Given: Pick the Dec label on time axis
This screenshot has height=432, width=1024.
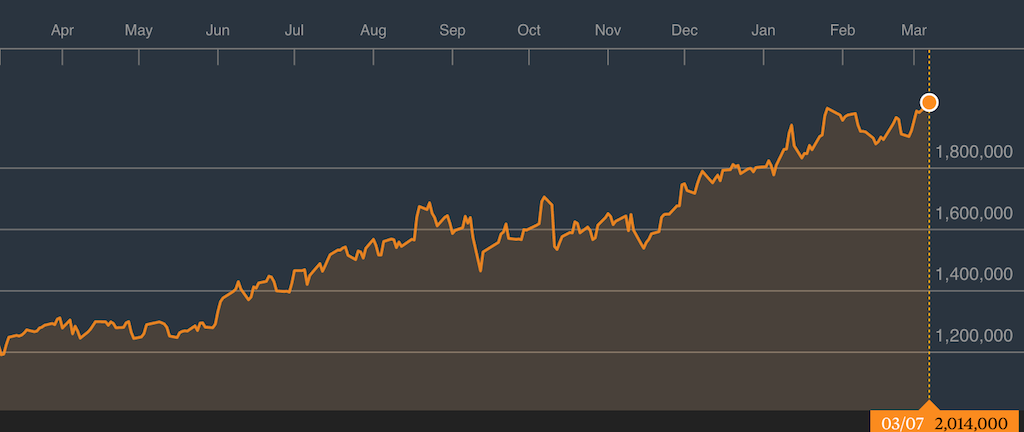Looking at the screenshot, I should [x=684, y=30].
